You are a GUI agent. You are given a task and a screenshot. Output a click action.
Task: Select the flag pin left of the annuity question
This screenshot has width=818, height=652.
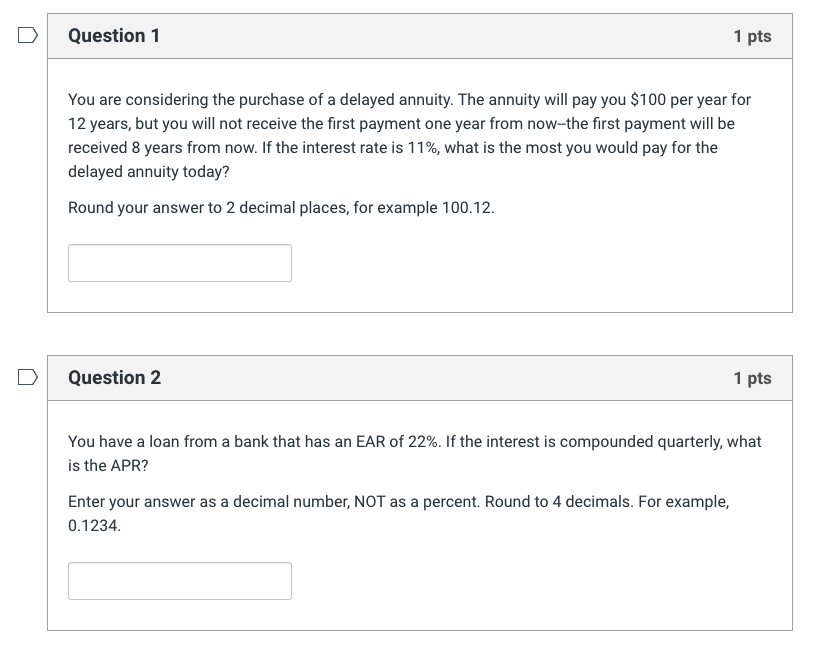coord(27,35)
